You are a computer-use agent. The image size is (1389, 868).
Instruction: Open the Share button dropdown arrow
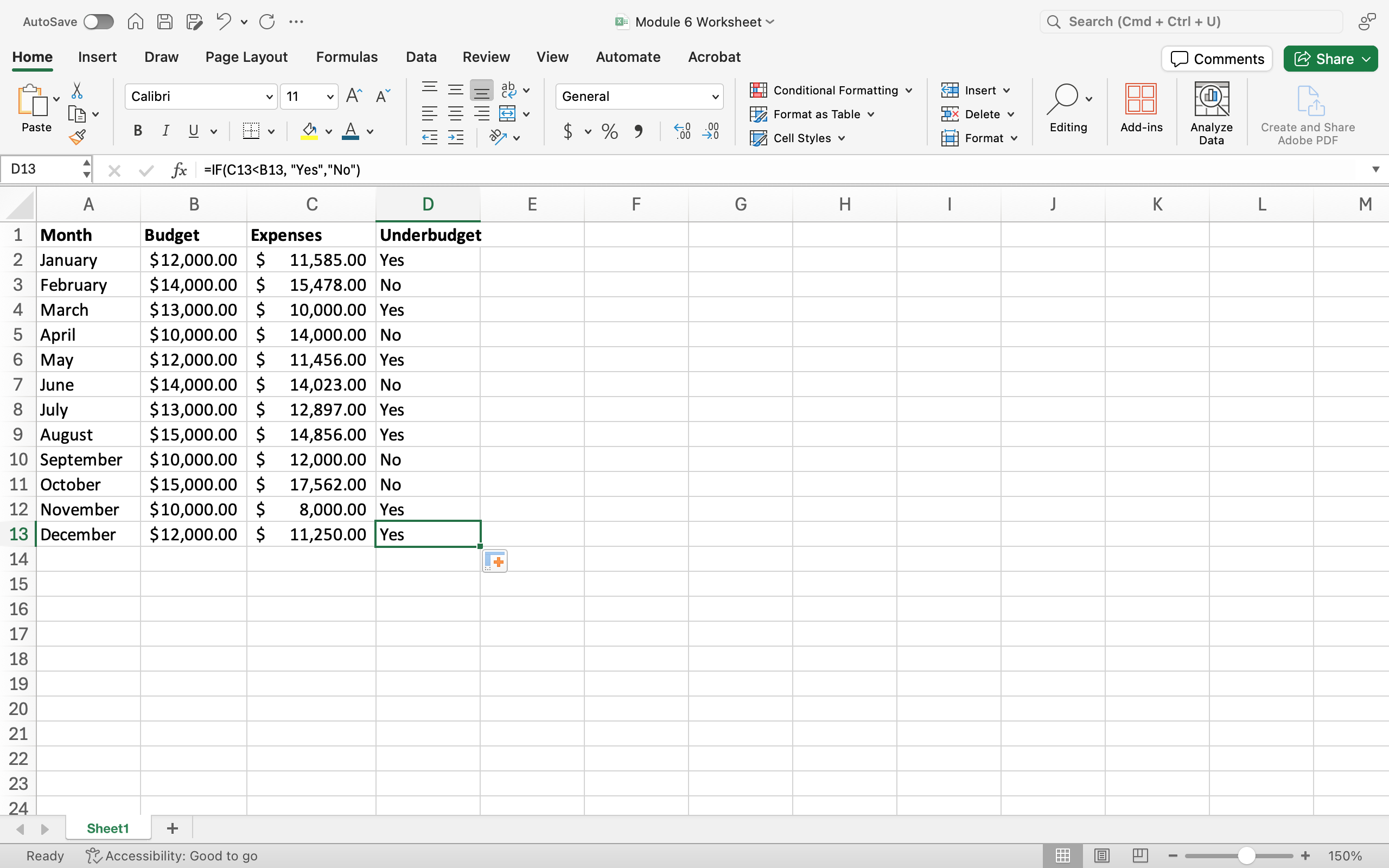click(x=1367, y=59)
